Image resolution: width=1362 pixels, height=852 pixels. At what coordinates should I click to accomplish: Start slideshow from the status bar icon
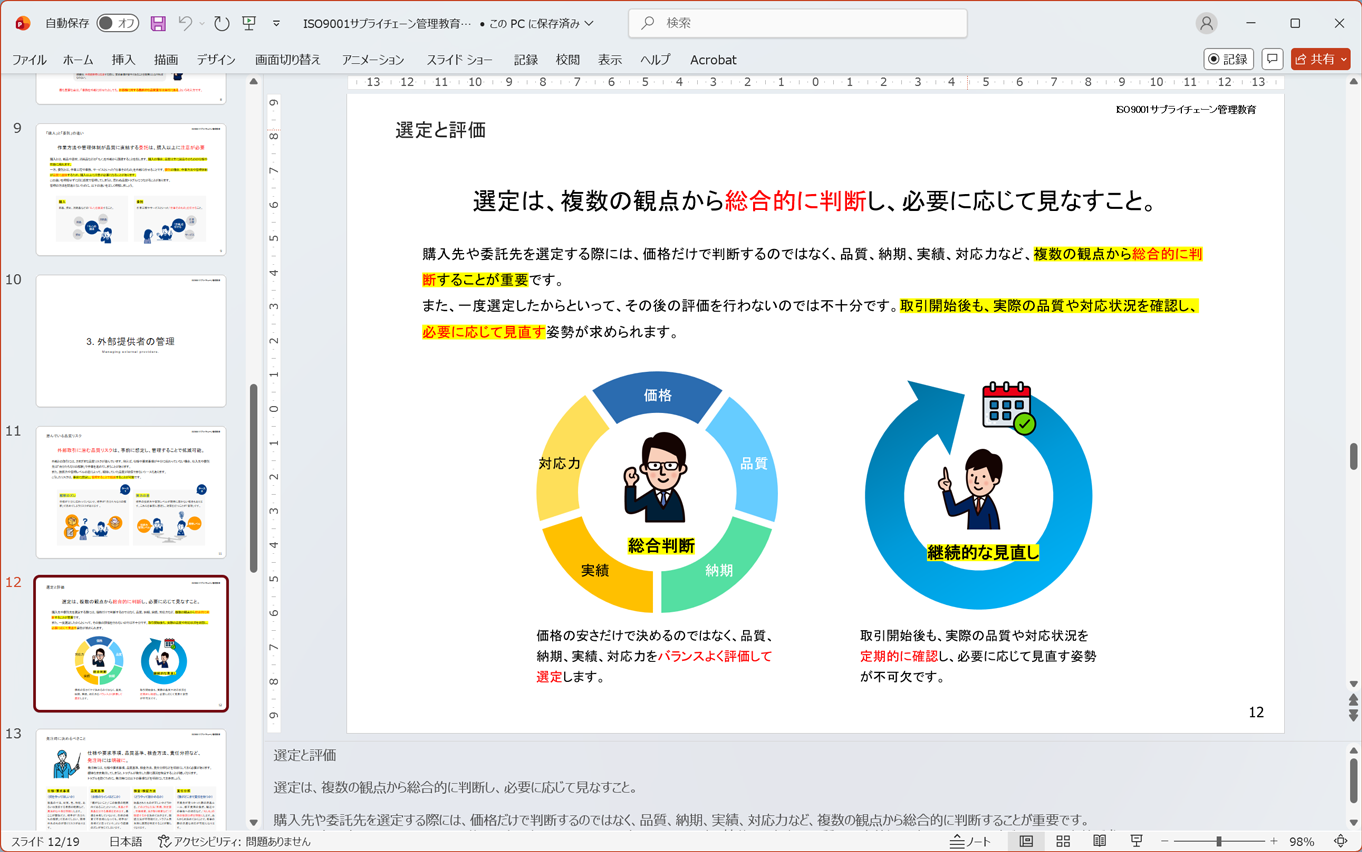[x=1137, y=841]
